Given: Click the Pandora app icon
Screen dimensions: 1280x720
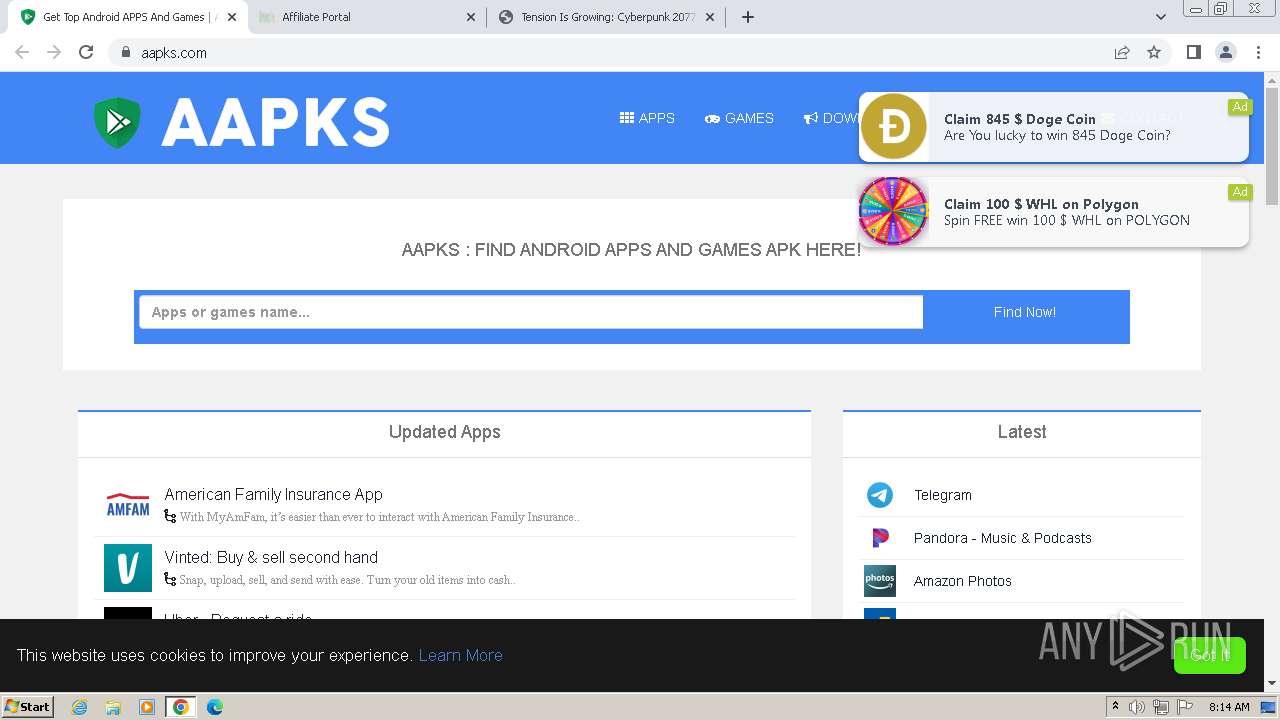Looking at the screenshot, I should [880, 538].
